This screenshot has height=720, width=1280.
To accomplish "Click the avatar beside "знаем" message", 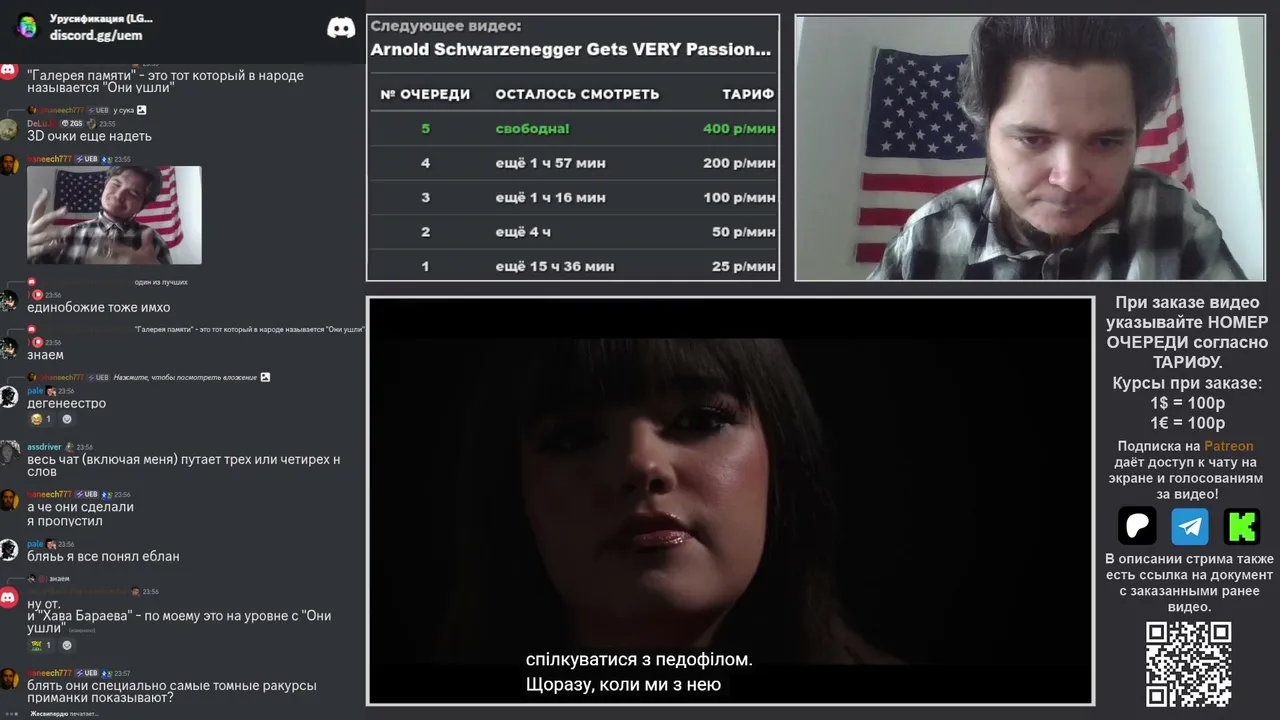I will point(9,348).
